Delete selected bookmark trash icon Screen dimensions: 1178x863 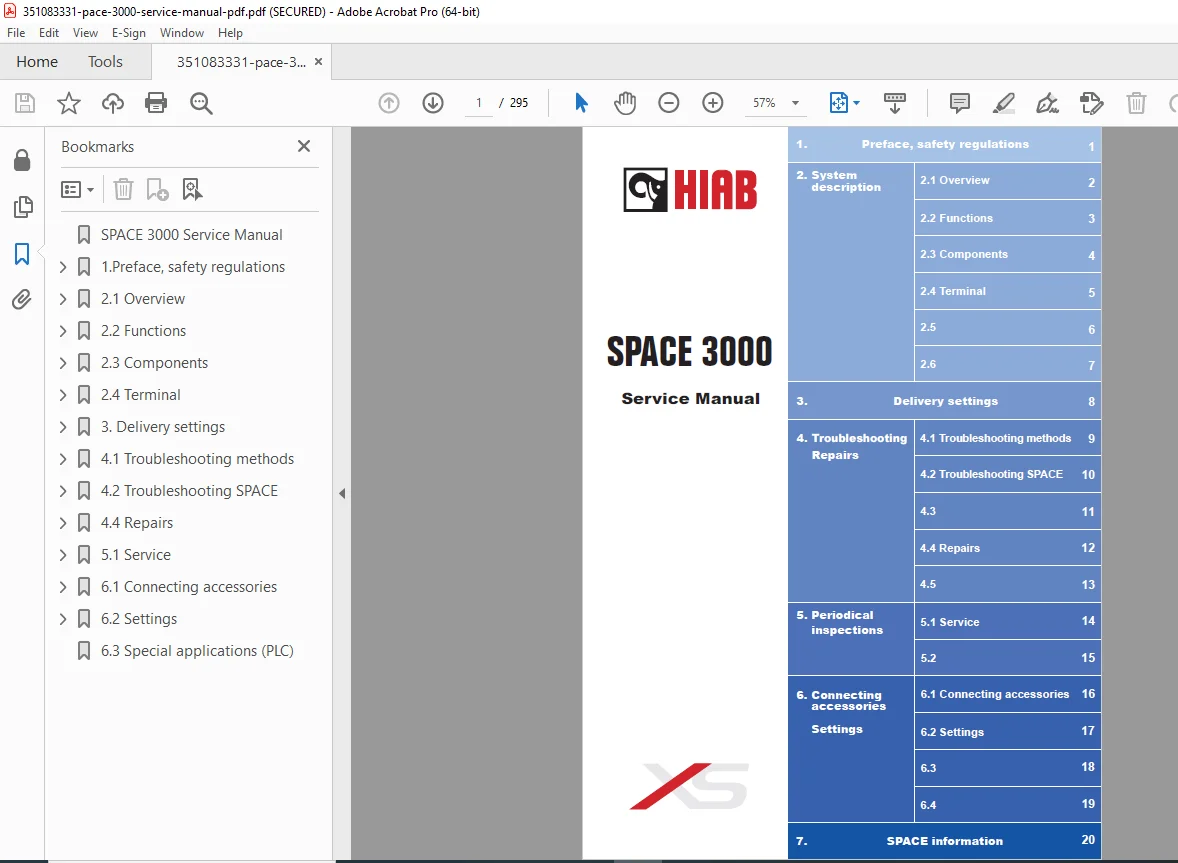coord(123,189)
